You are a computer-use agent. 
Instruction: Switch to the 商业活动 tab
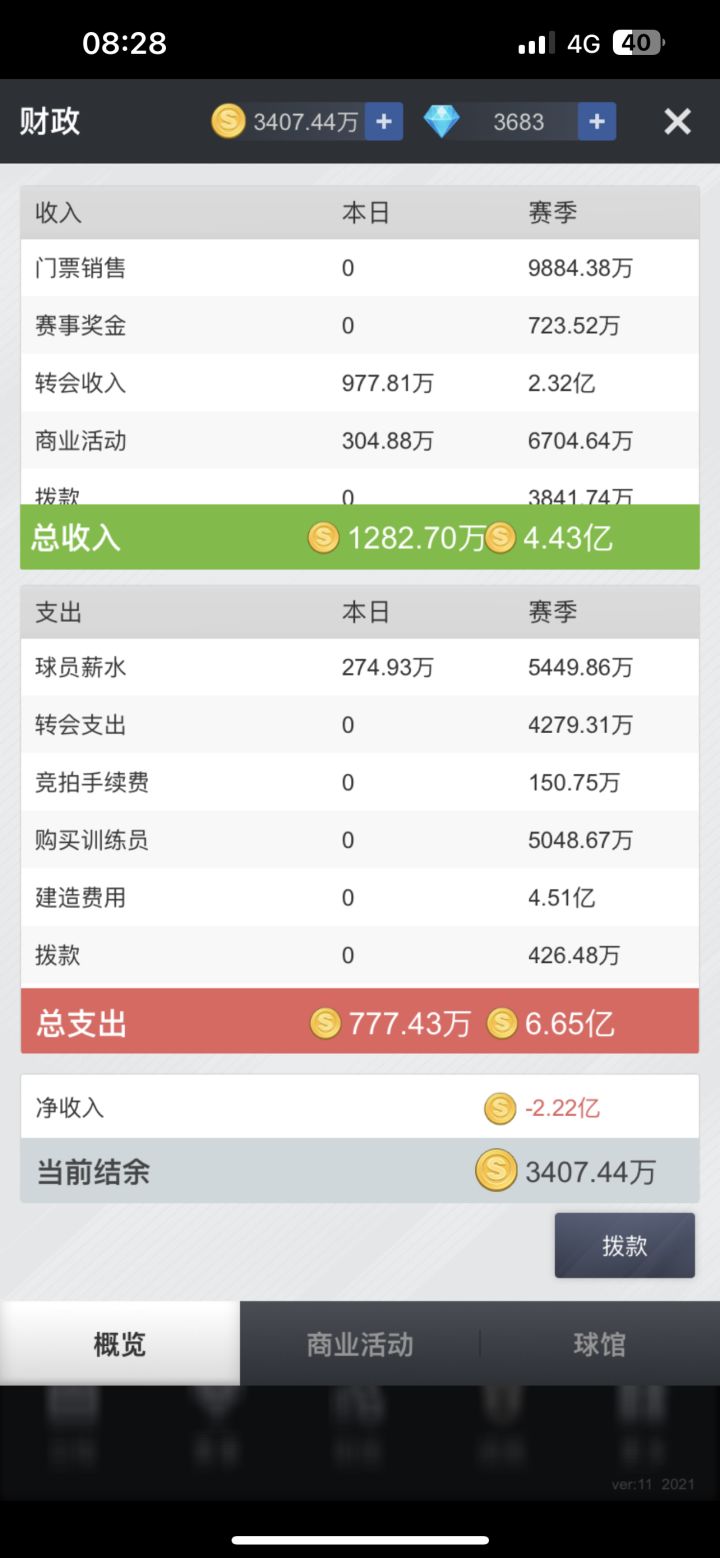pyautogui.click(x=360, y=1344)
